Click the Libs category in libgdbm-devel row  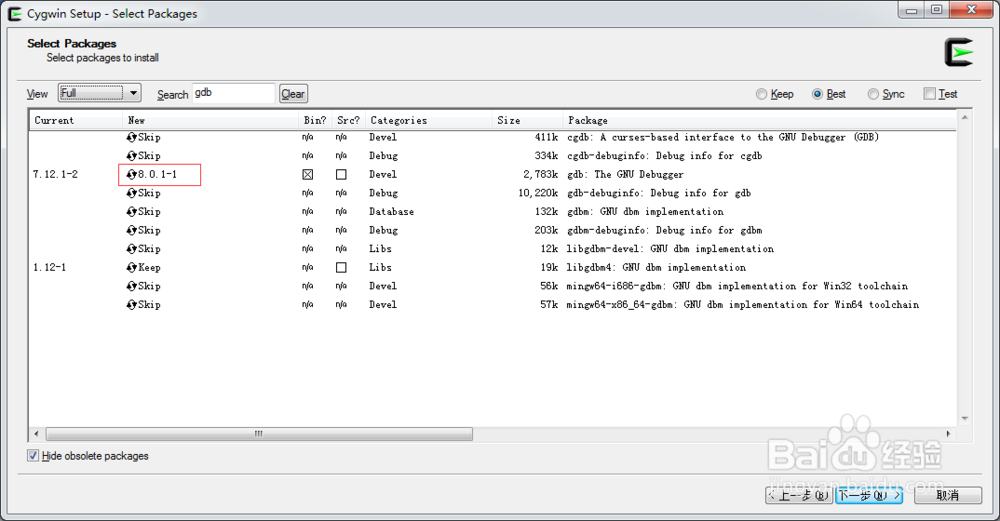click(380, 249)
